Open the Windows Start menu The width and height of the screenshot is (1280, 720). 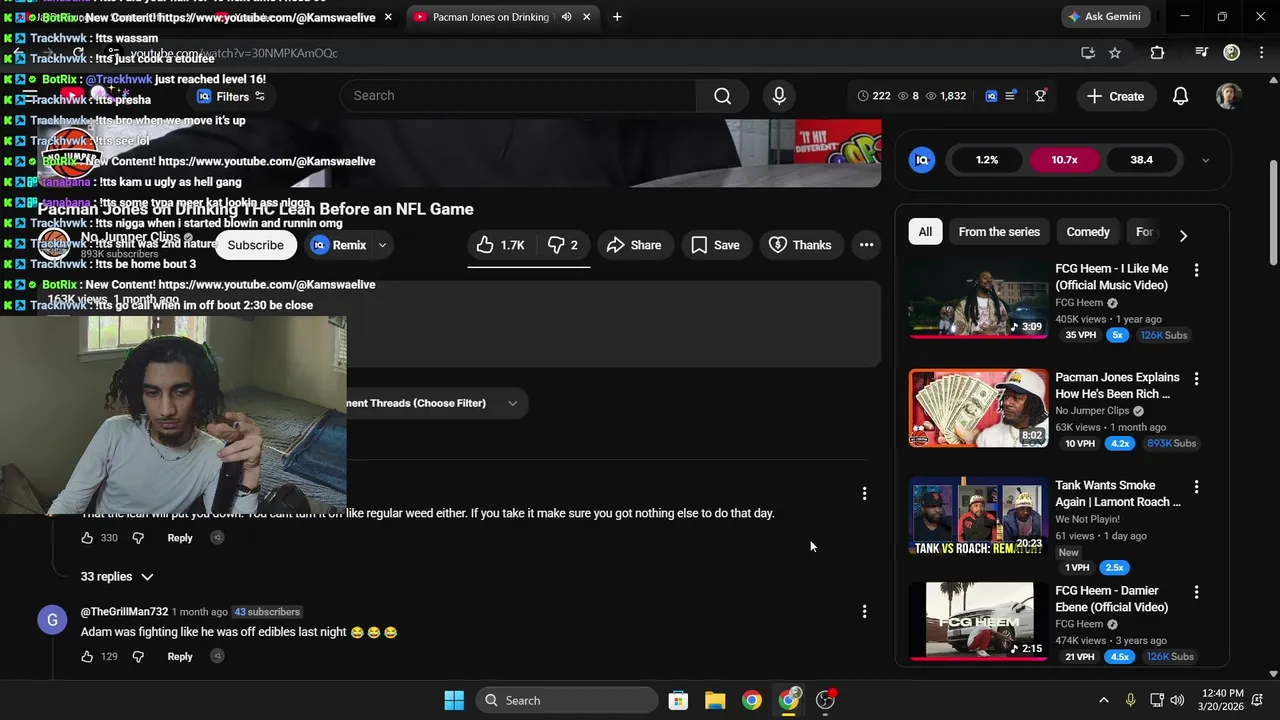pyautogui.click(x=454, y=700)
